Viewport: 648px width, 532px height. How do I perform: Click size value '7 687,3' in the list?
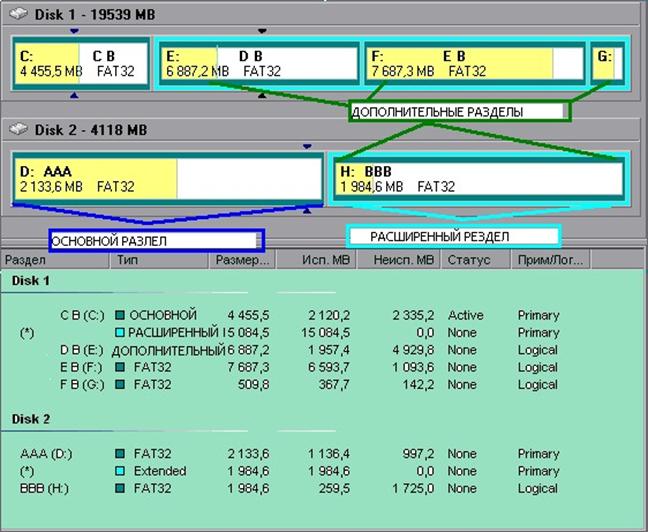coord(248,367)
